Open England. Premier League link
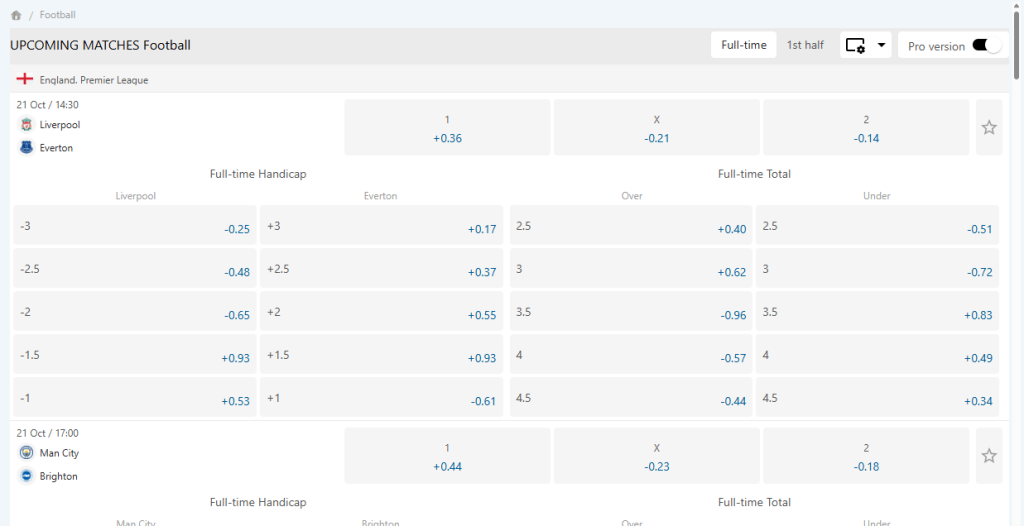 [x=94, y=80]
